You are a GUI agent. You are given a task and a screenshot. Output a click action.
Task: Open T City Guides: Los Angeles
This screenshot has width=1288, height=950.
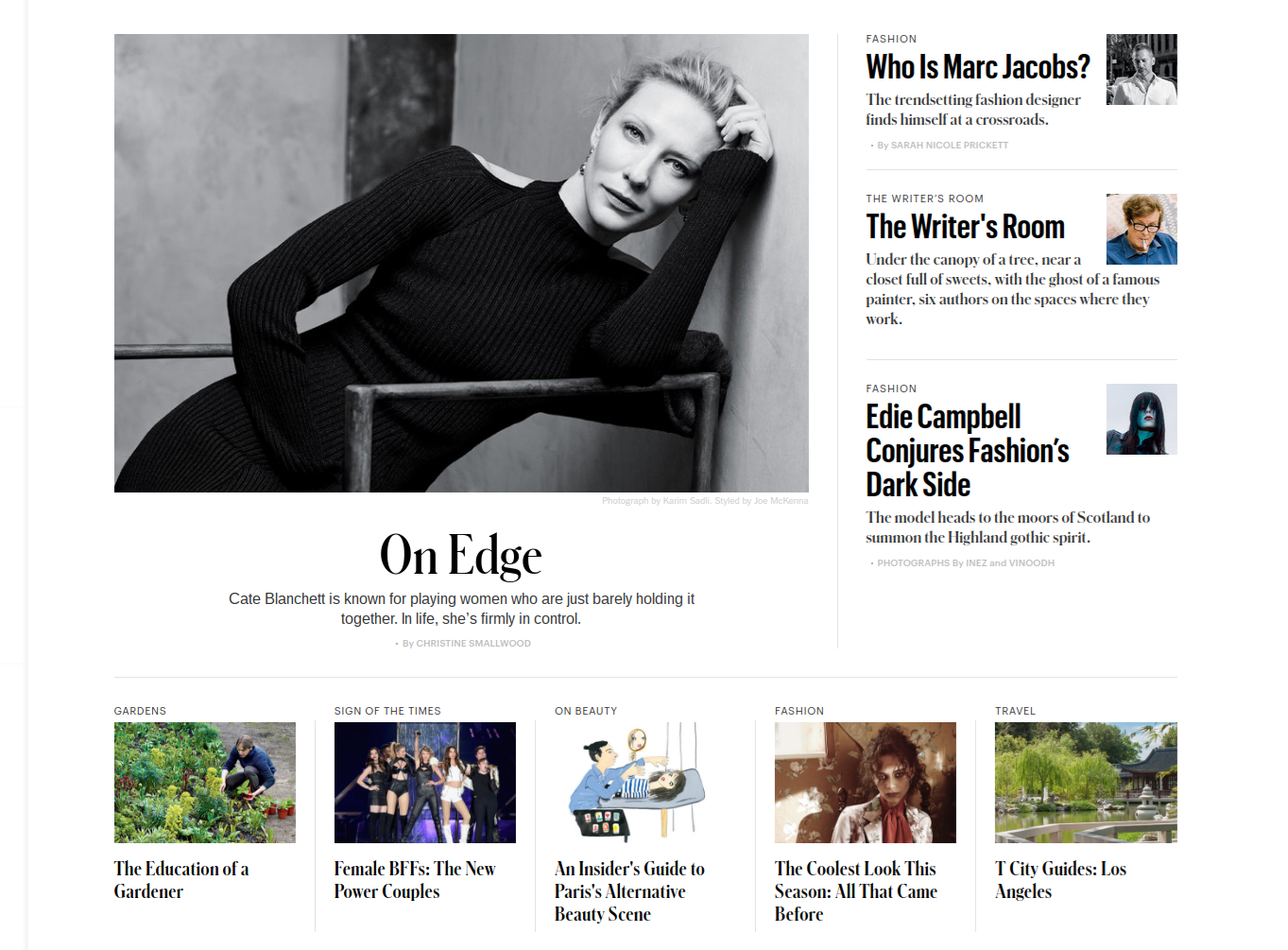tap(1060, 880)
